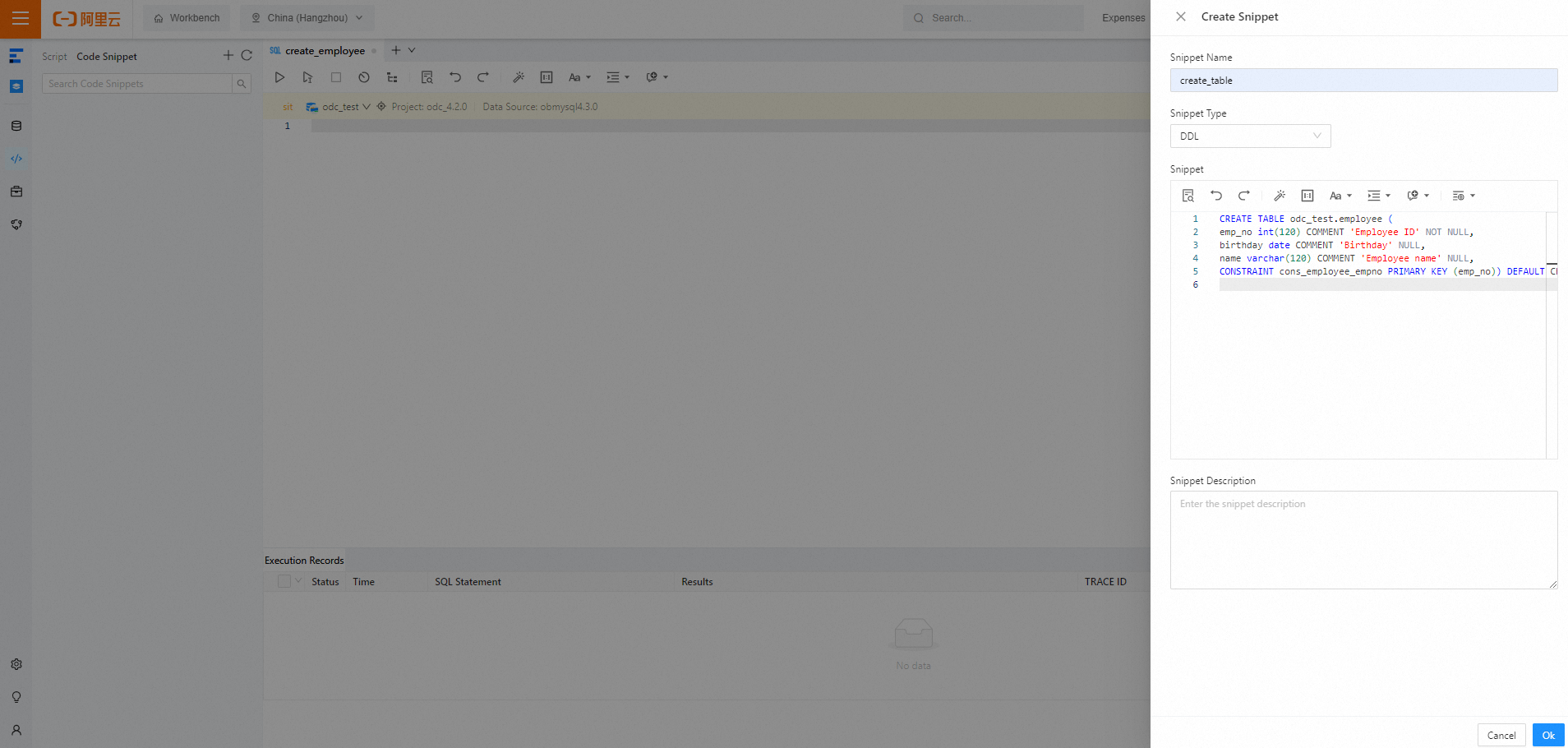Click the search magnifier for code snippets
Image resolution: width=1568 pixels, height=748 pixels.
click(242, 84)
